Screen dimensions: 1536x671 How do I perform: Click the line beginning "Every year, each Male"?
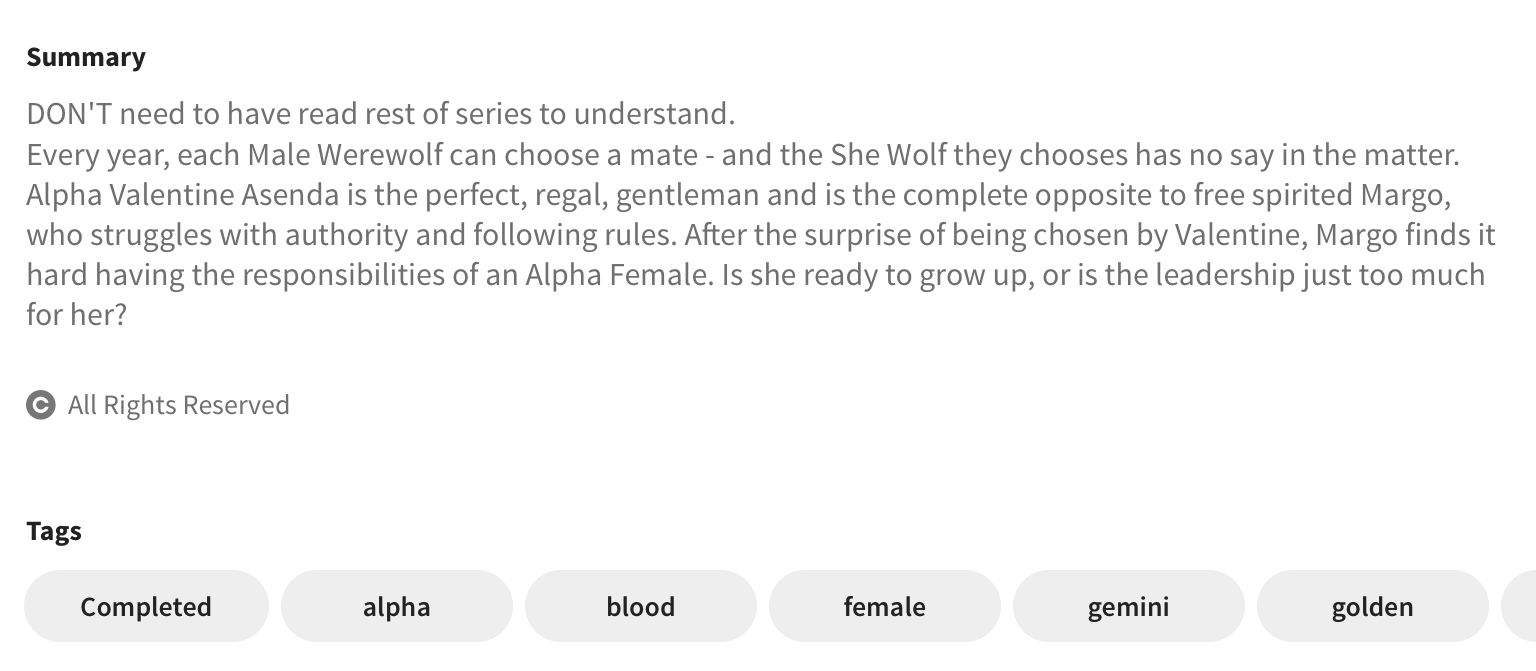(x=743, y=155)
